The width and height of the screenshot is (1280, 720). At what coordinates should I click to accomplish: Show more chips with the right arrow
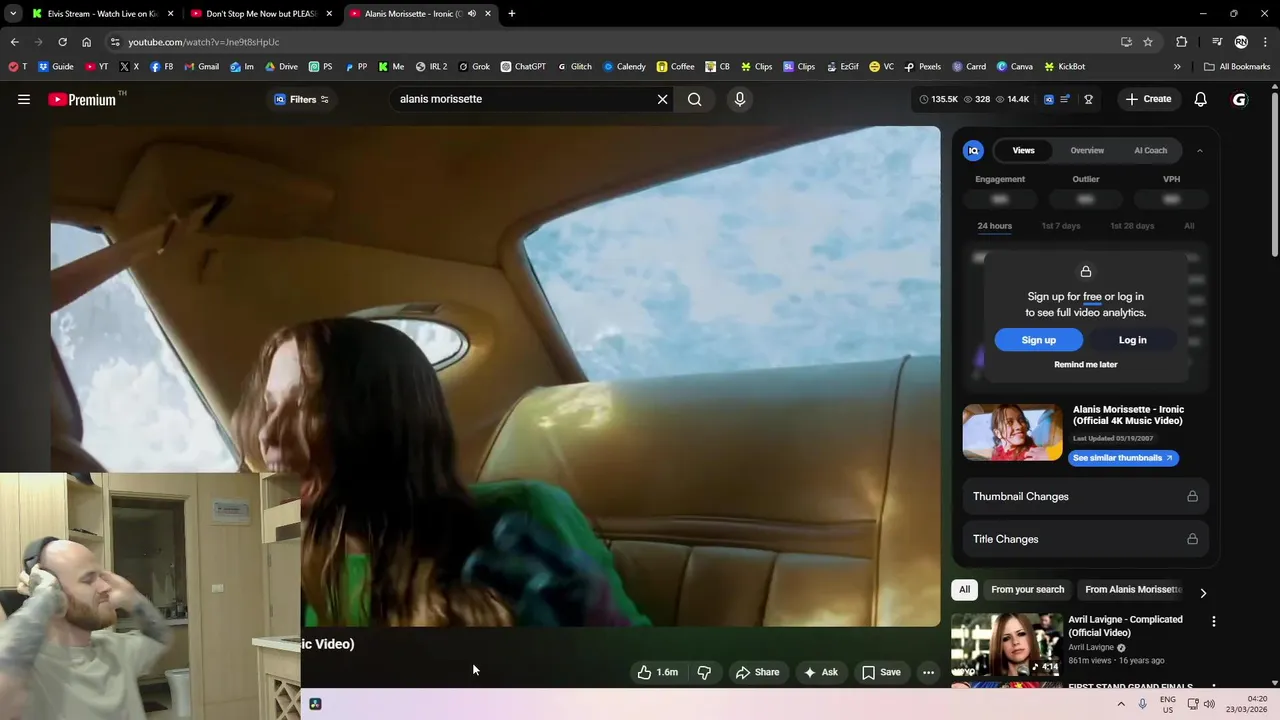pos(1203,592)
